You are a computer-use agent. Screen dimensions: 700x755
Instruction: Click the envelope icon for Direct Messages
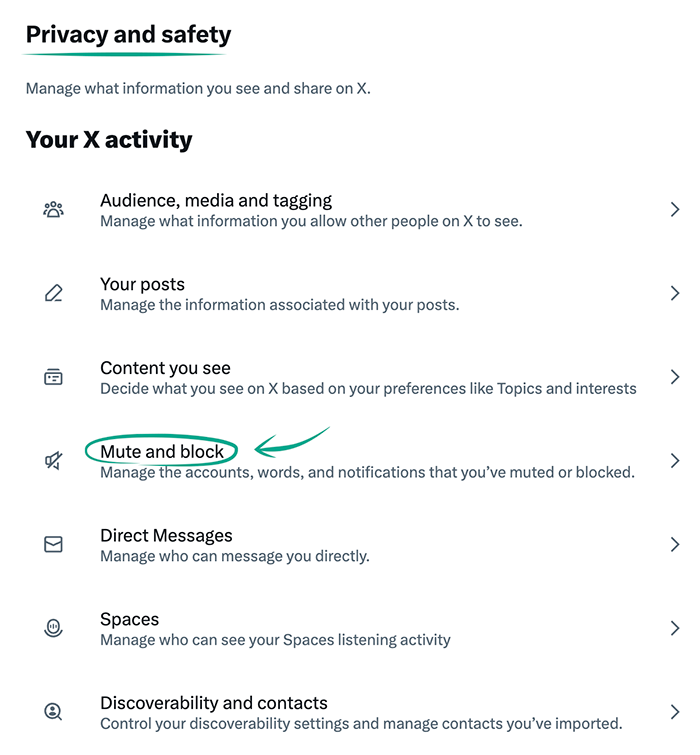click(53, 544)
